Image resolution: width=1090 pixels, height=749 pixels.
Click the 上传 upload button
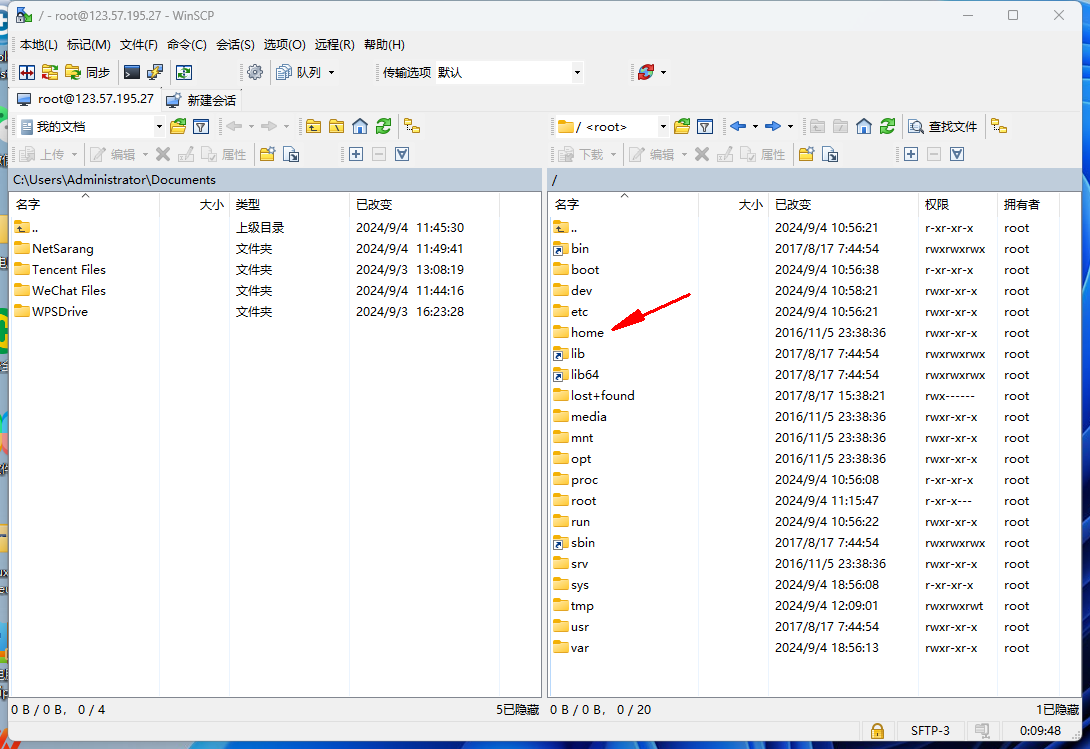(x=42, y=154)
